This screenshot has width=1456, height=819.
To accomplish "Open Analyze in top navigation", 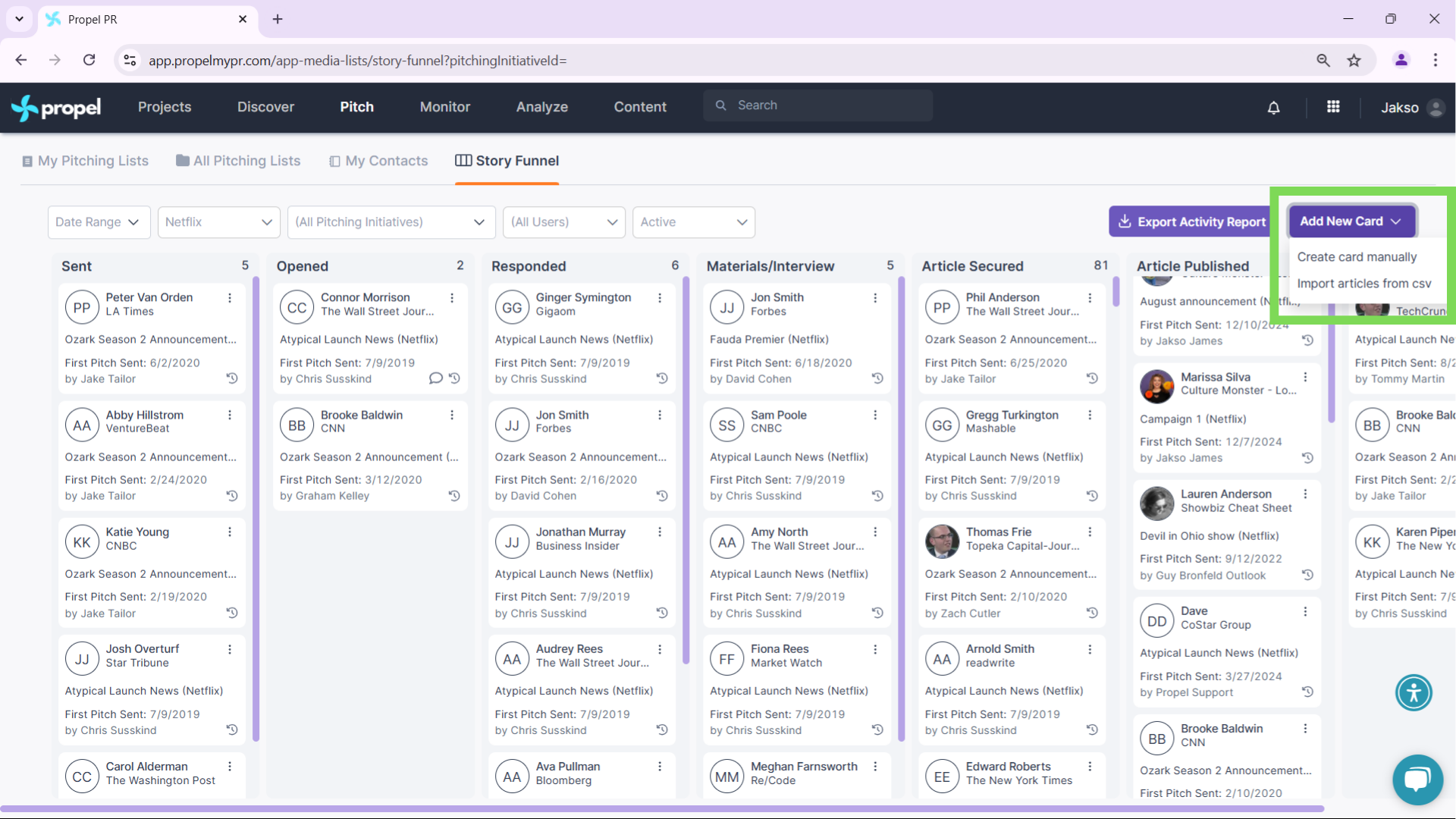I will coord(542,107).
